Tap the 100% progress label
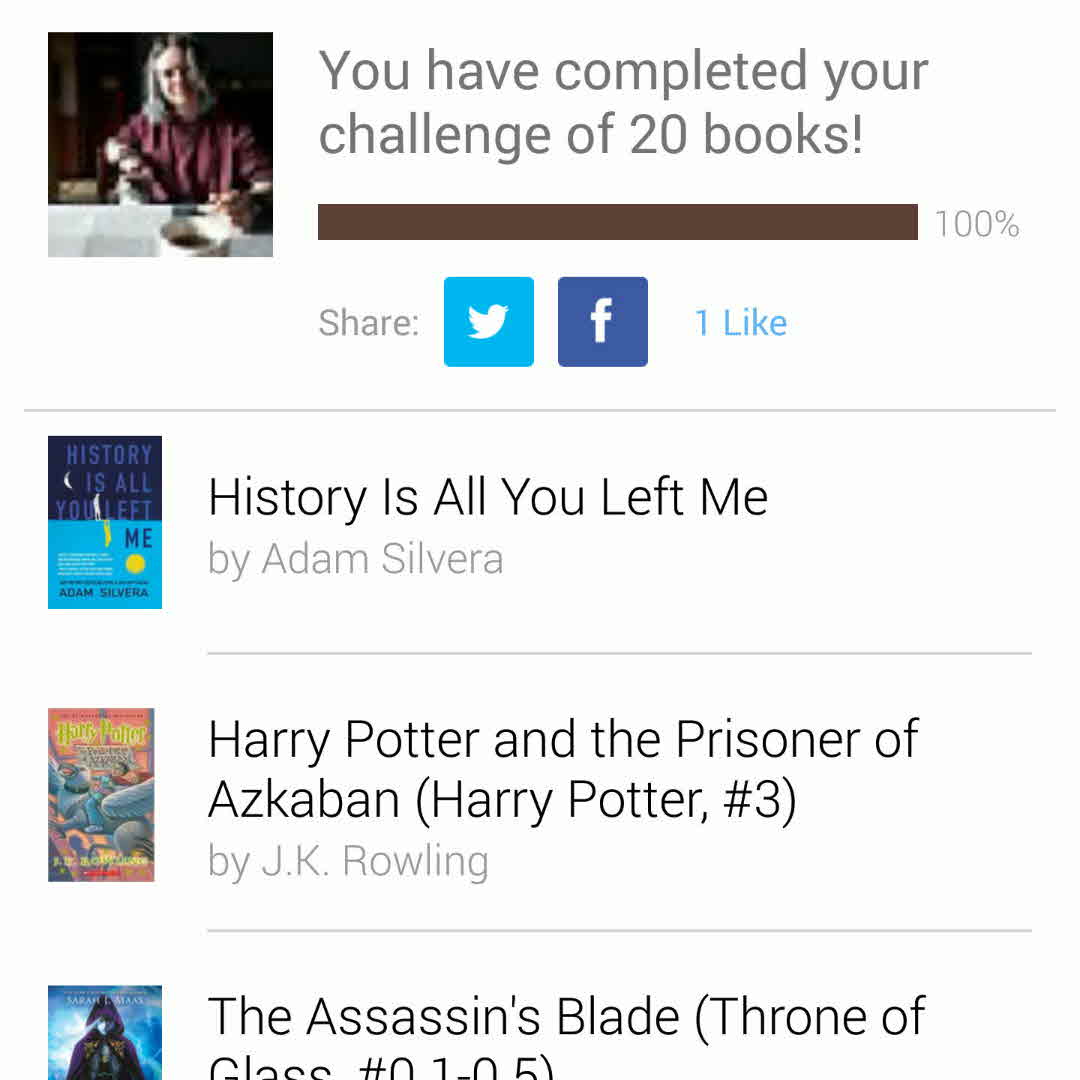1080x1080 pixels. click(x=976, y=224)
